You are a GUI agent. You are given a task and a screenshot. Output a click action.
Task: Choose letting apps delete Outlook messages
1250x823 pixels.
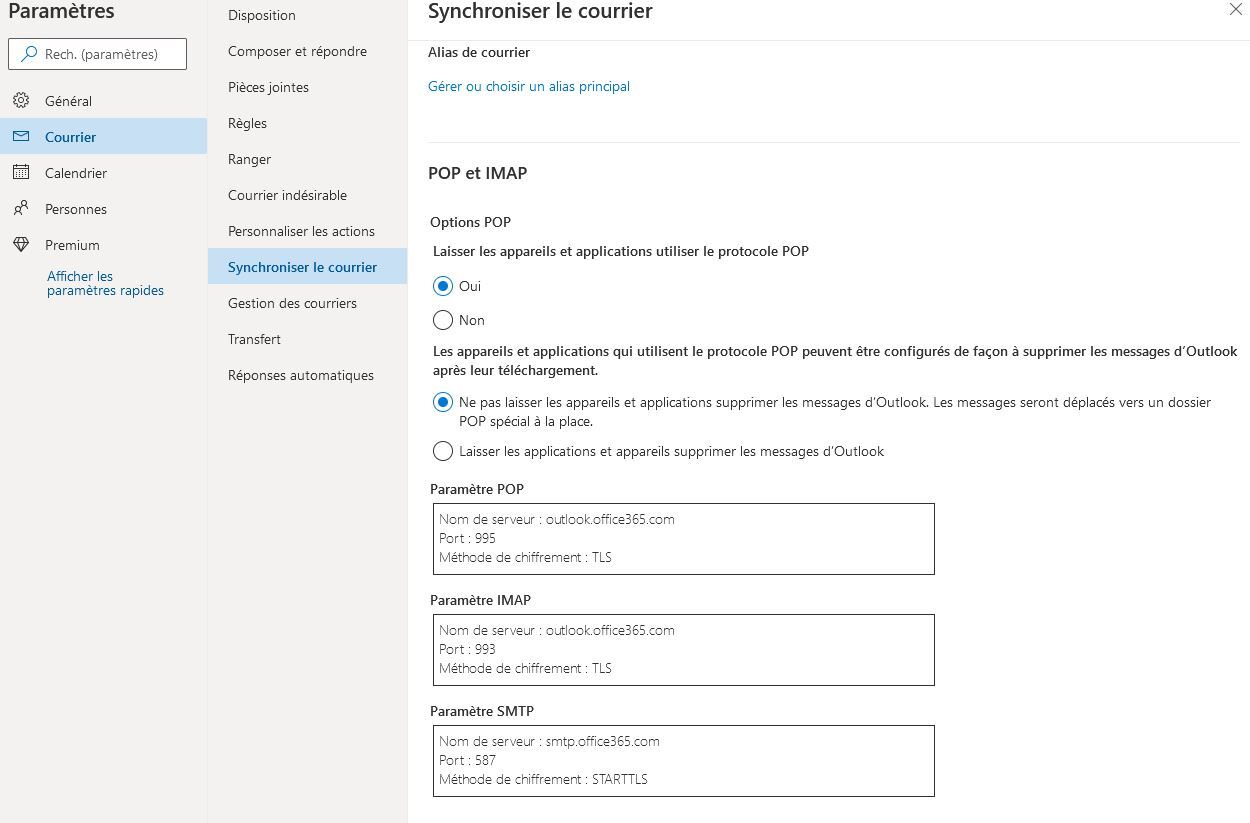point(443,452)
